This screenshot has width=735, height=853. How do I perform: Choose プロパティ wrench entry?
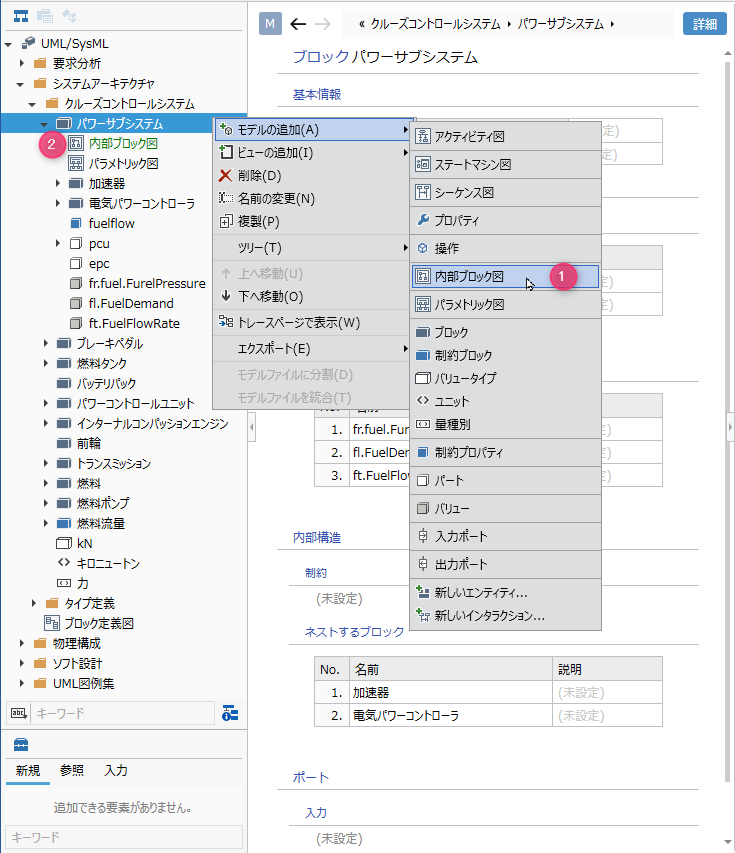[505, 220]
